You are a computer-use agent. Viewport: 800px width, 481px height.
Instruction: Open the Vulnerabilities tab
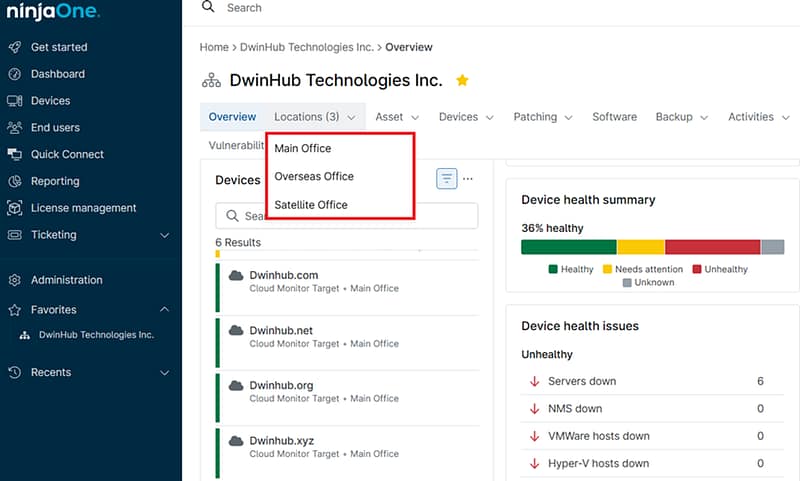[x=236, y=145]
